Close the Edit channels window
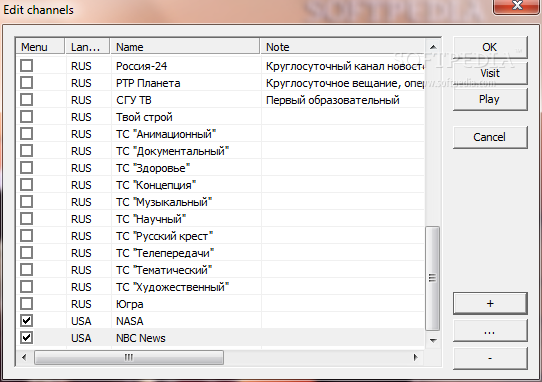 tap(517, 6)
